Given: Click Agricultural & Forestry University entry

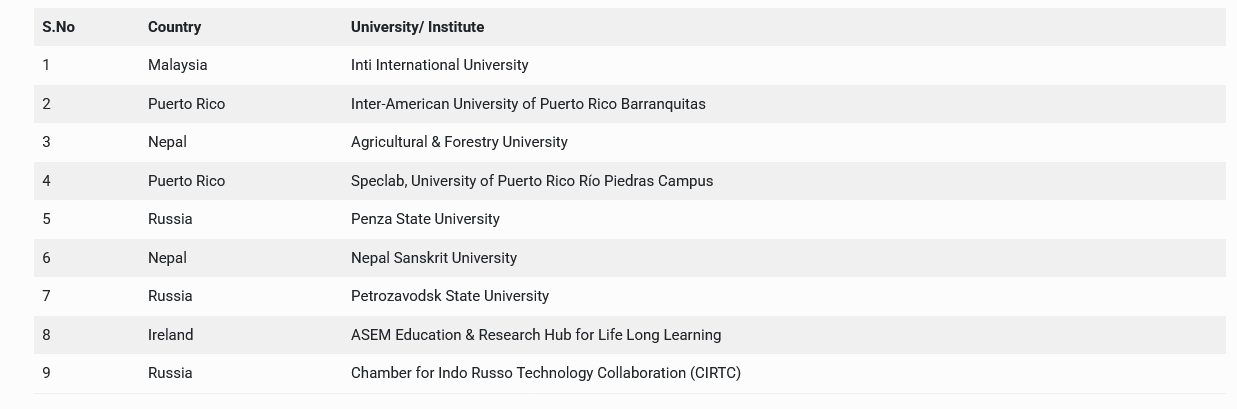Looking at the screenshot, I should 459,142.
